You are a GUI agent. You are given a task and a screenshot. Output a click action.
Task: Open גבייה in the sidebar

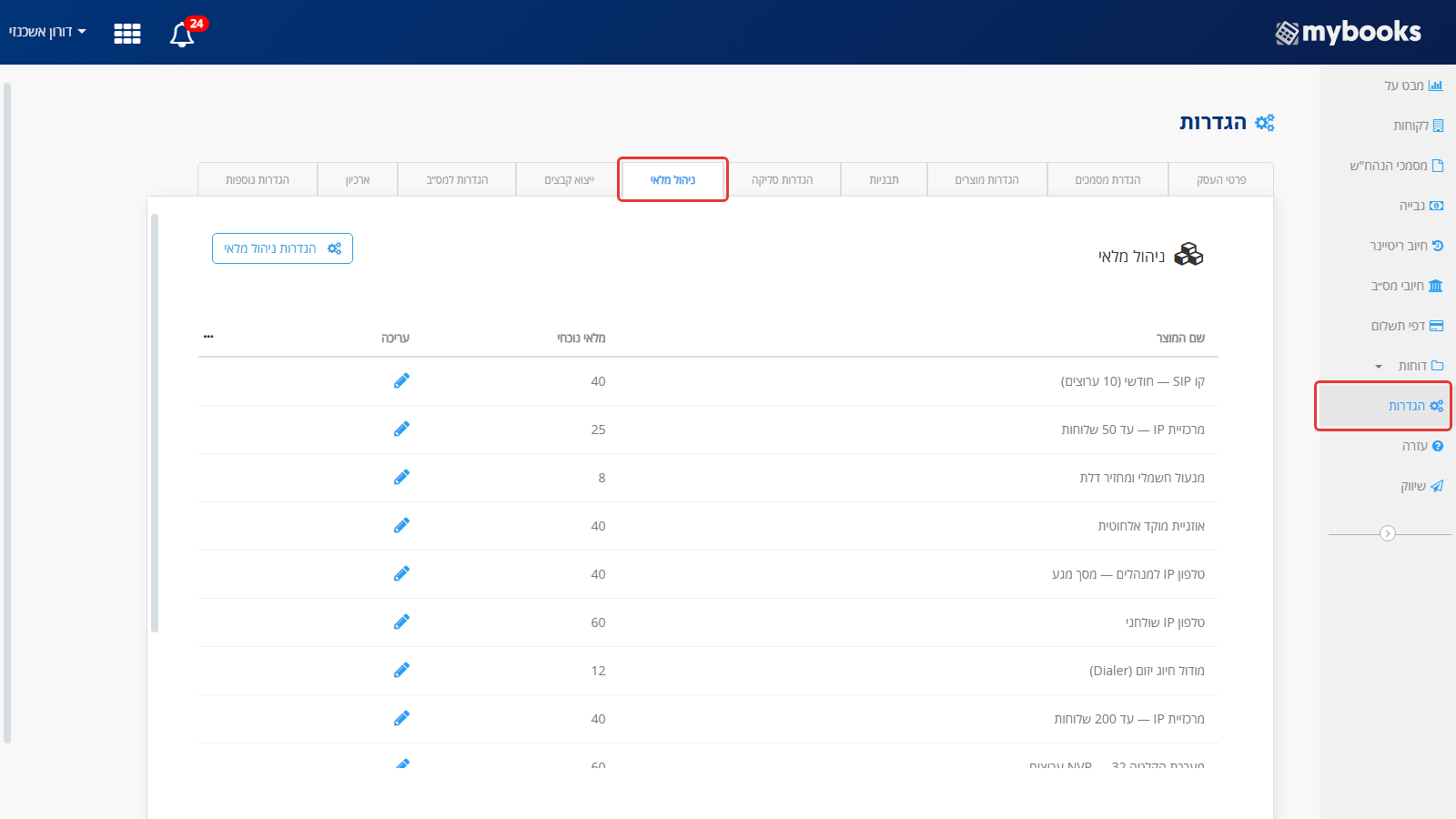click(1421, 206)
